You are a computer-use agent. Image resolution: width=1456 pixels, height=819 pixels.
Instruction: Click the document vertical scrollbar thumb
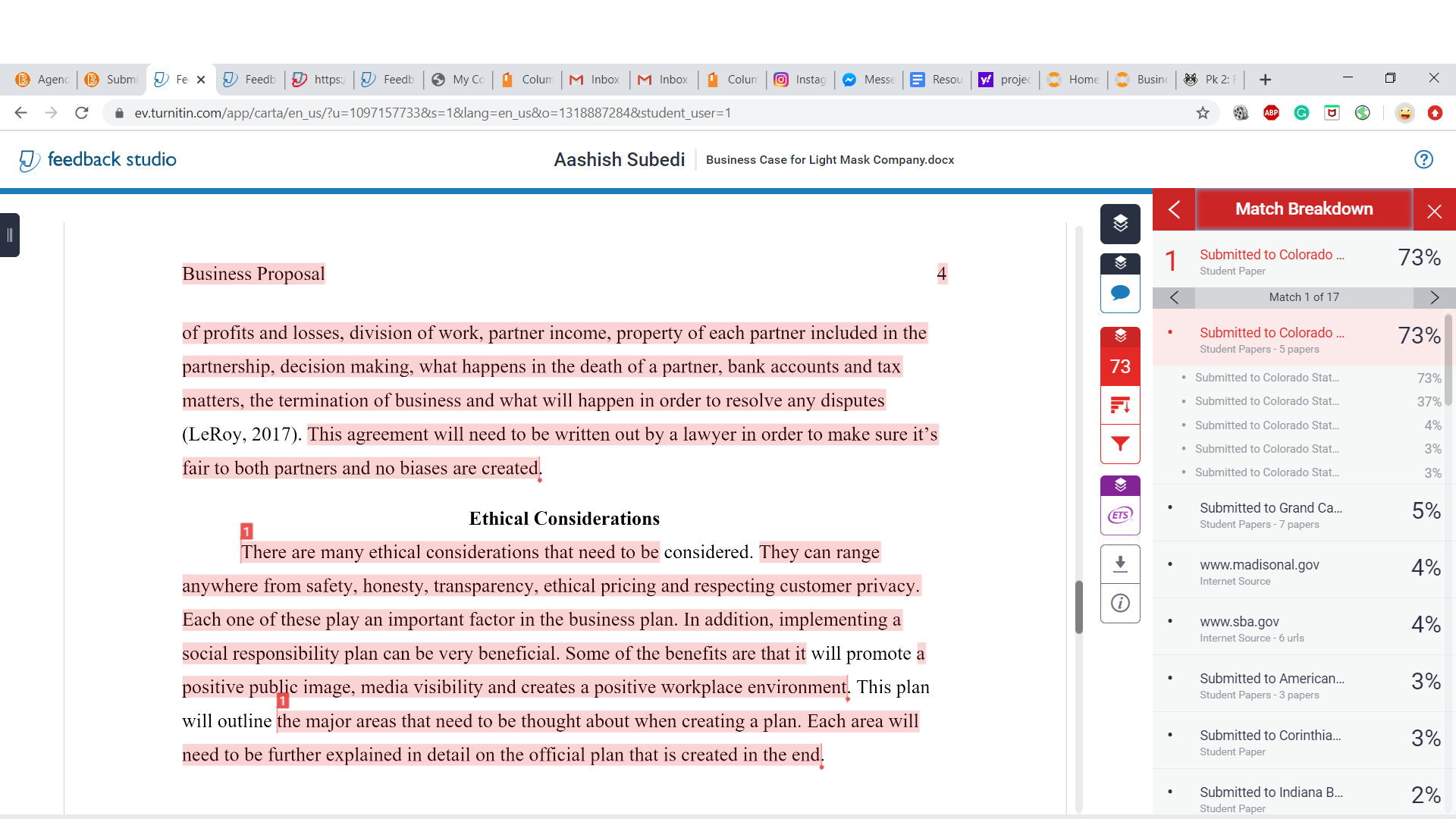(x=1079, y=607)
